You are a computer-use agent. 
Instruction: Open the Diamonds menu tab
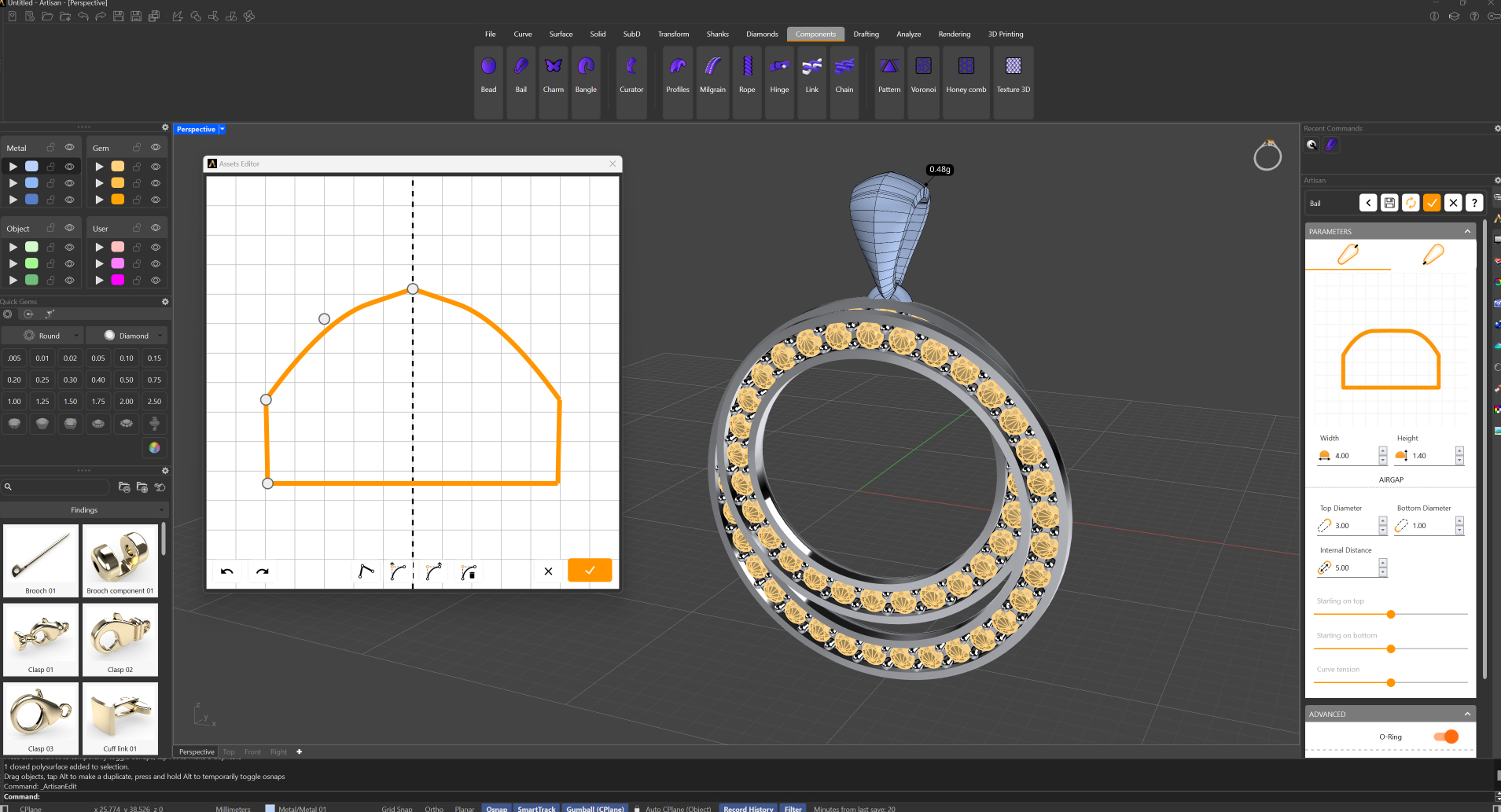[x=762, y=34]
